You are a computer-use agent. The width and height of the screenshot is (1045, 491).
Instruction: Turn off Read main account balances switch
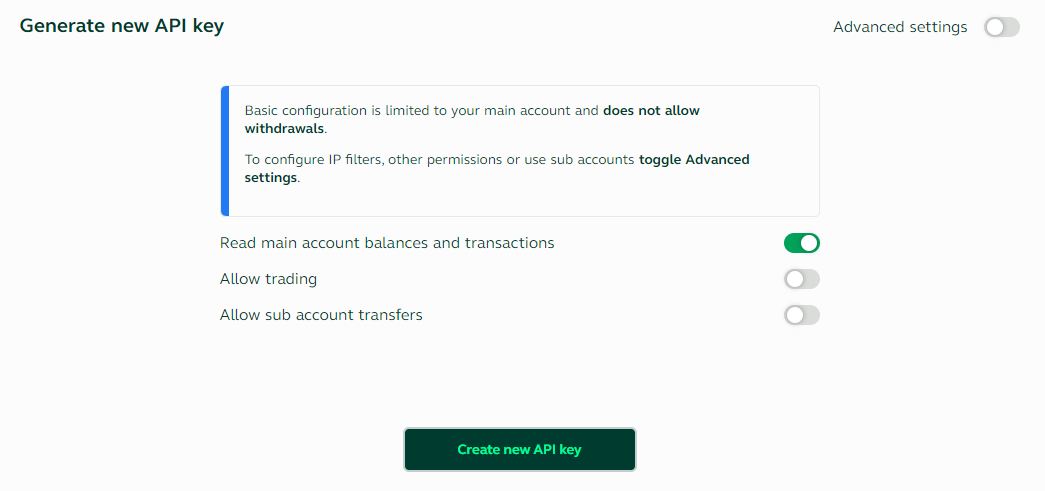801,243
